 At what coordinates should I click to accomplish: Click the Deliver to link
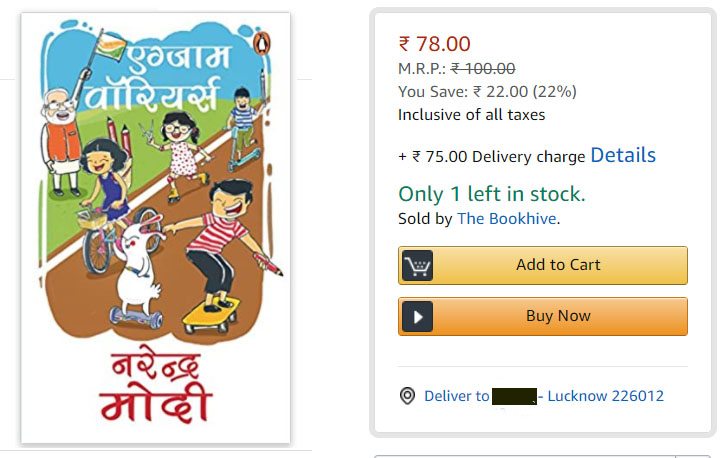[x=457, y=396]
